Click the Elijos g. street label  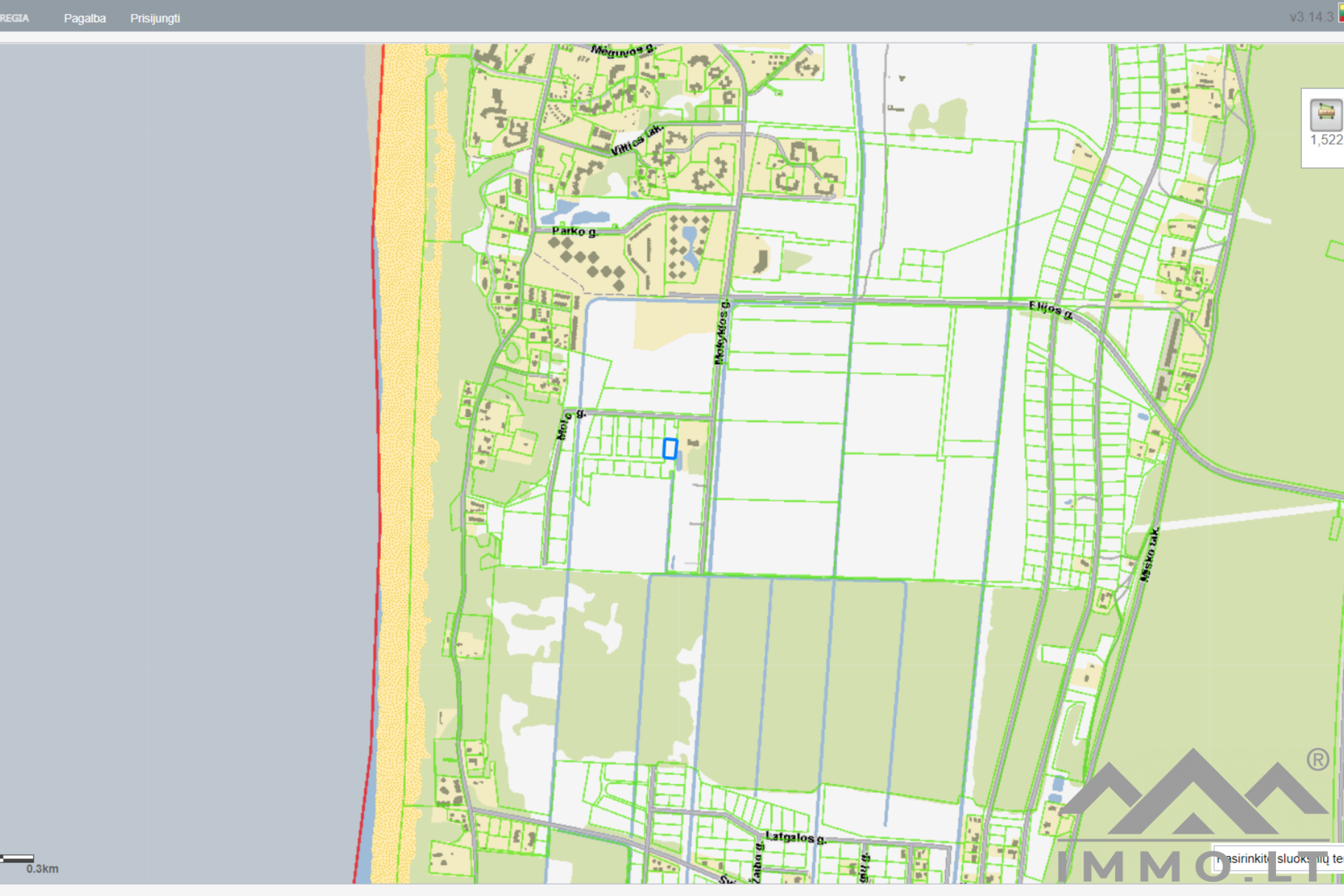1050,309
